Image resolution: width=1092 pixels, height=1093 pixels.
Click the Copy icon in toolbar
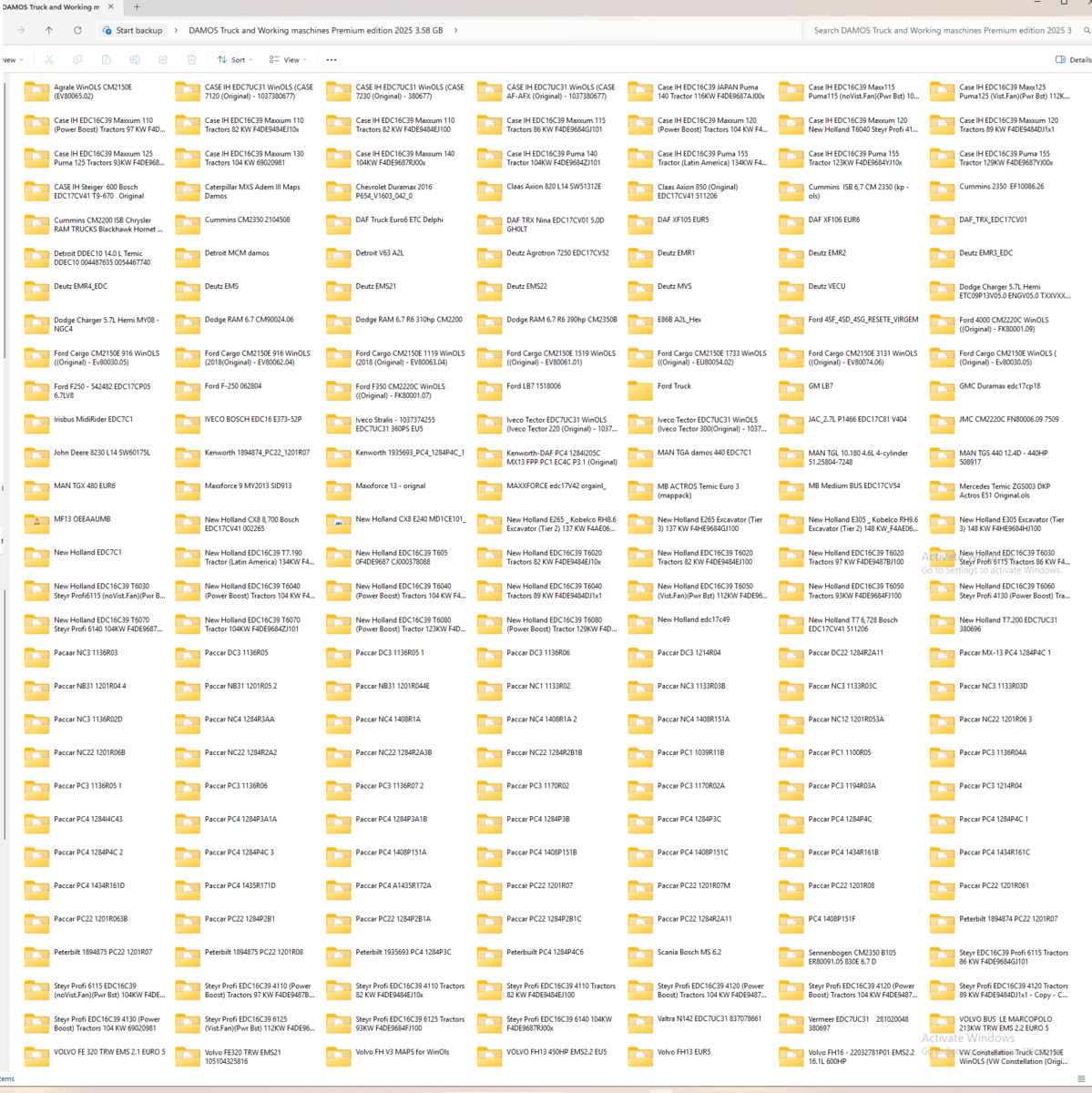(x=77, y=60)
